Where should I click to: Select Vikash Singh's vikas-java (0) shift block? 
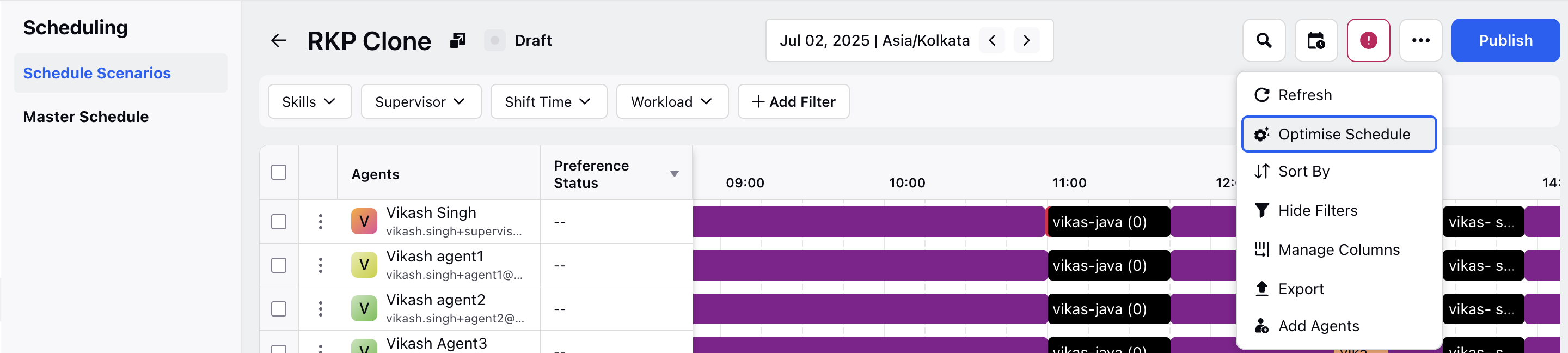click(1108, 222)
